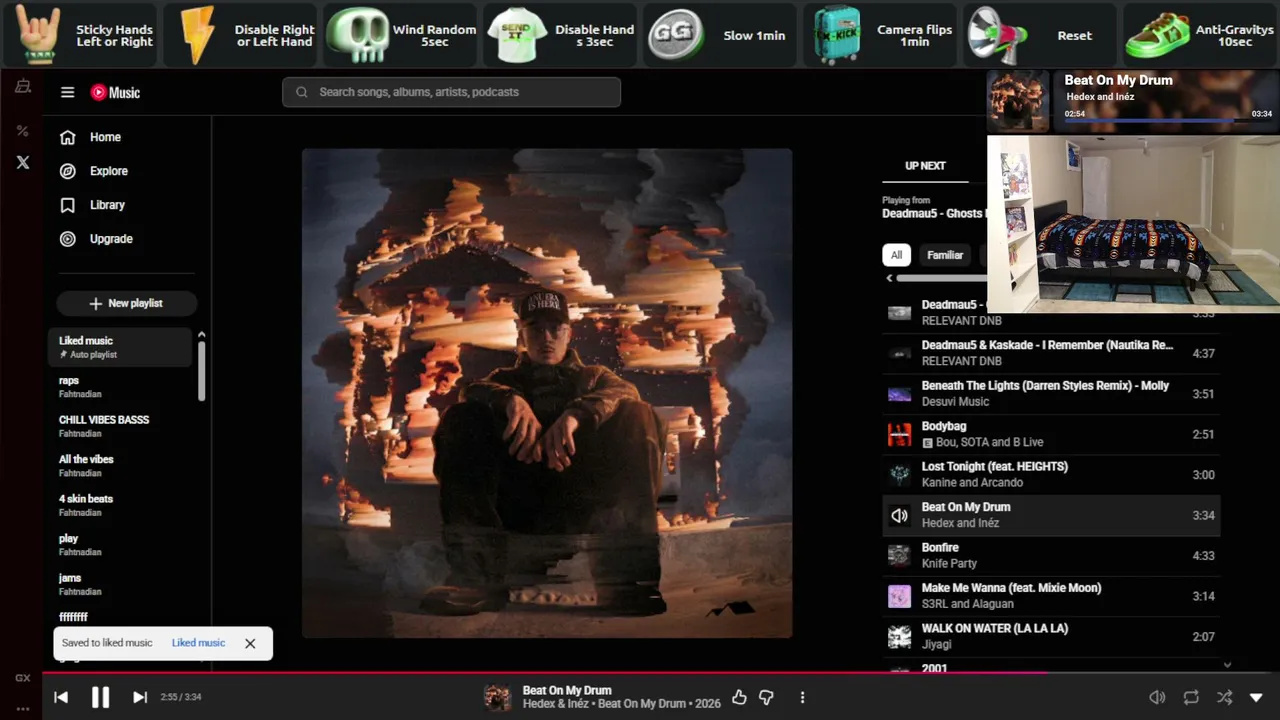Select the playing 'Beat On My Drum' queue row
Viewport: 1280px width, 720px height.
(x=1051, y=515)
